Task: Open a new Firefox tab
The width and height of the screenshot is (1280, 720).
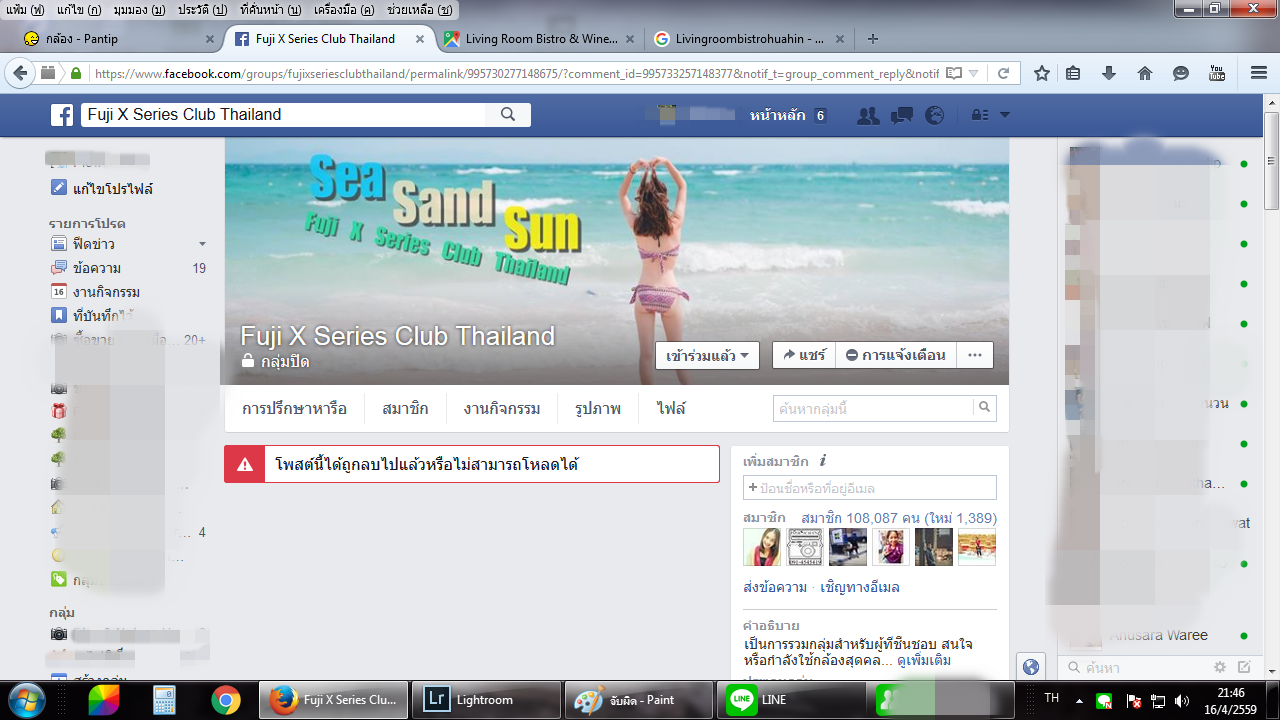Action: 873,39
